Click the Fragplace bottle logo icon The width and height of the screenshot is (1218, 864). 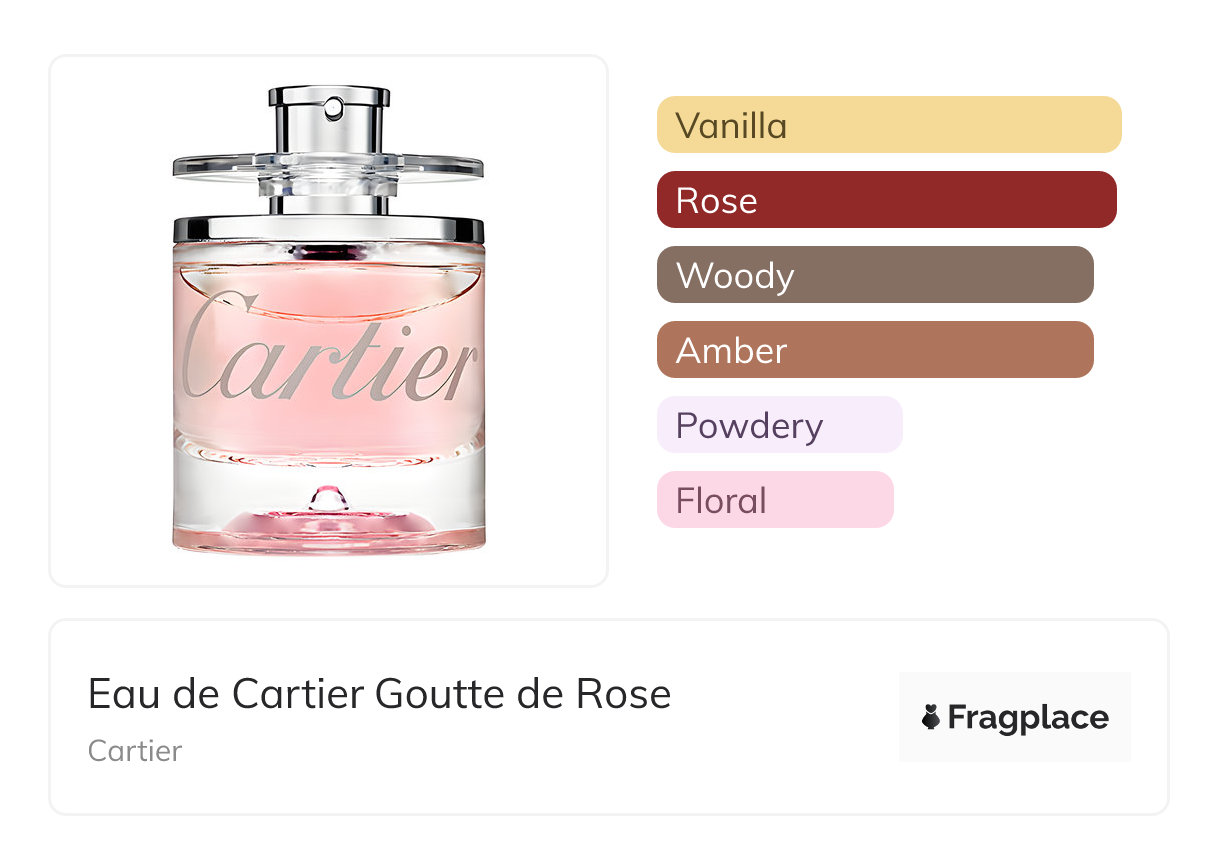931,717
